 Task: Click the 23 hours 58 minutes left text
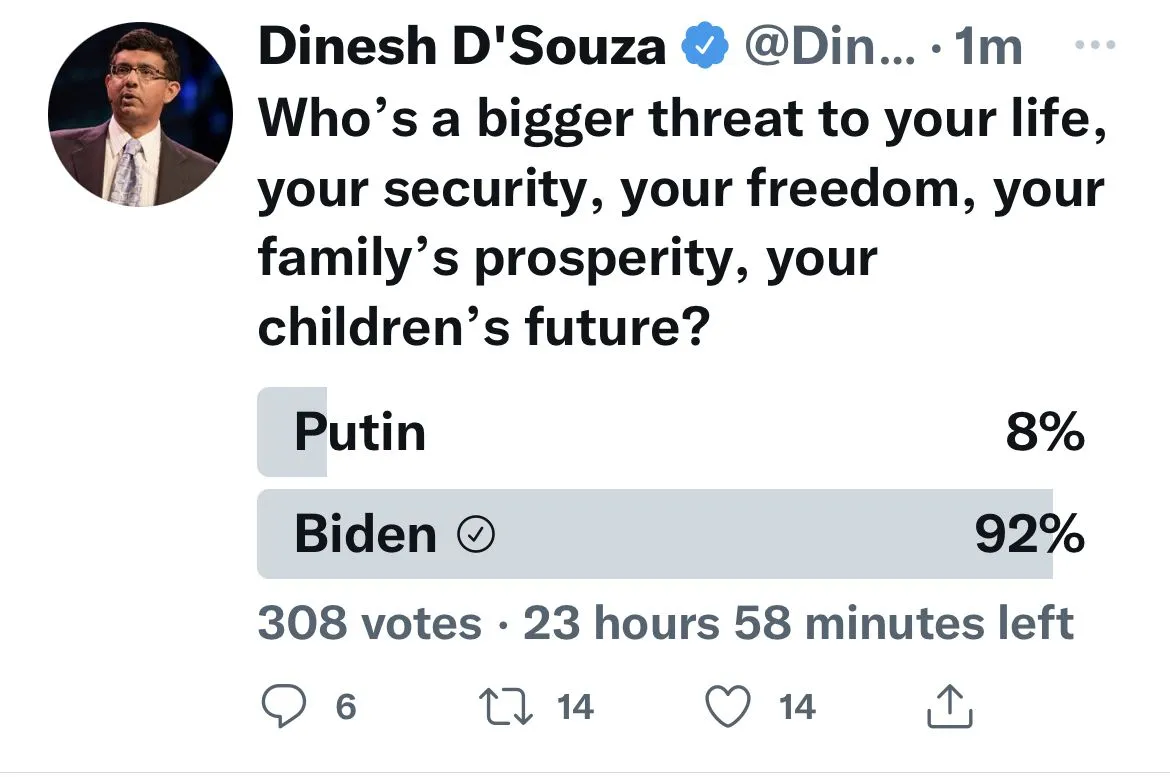pyautogui.click(x=798, y=624)
